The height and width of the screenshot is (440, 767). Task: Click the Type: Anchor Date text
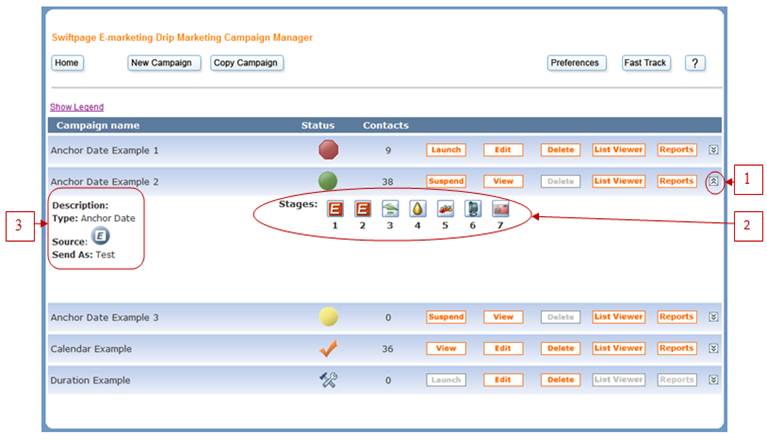(x=94, y=218)
